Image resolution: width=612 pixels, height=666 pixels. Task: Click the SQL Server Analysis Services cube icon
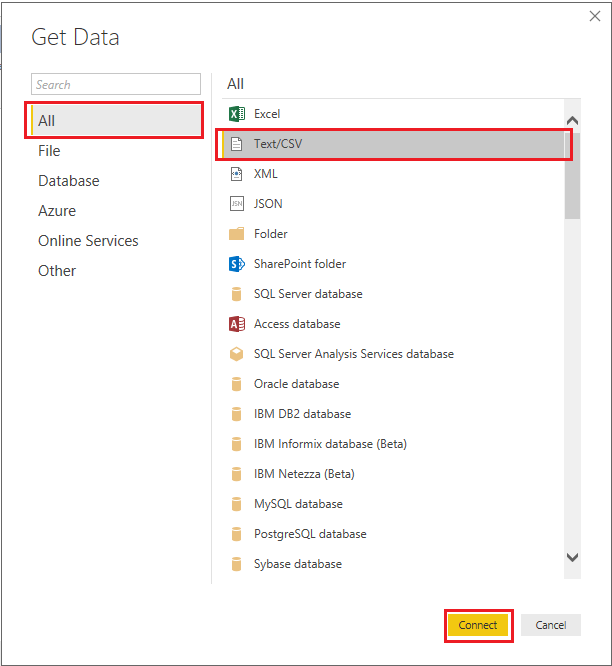point(237,354)
